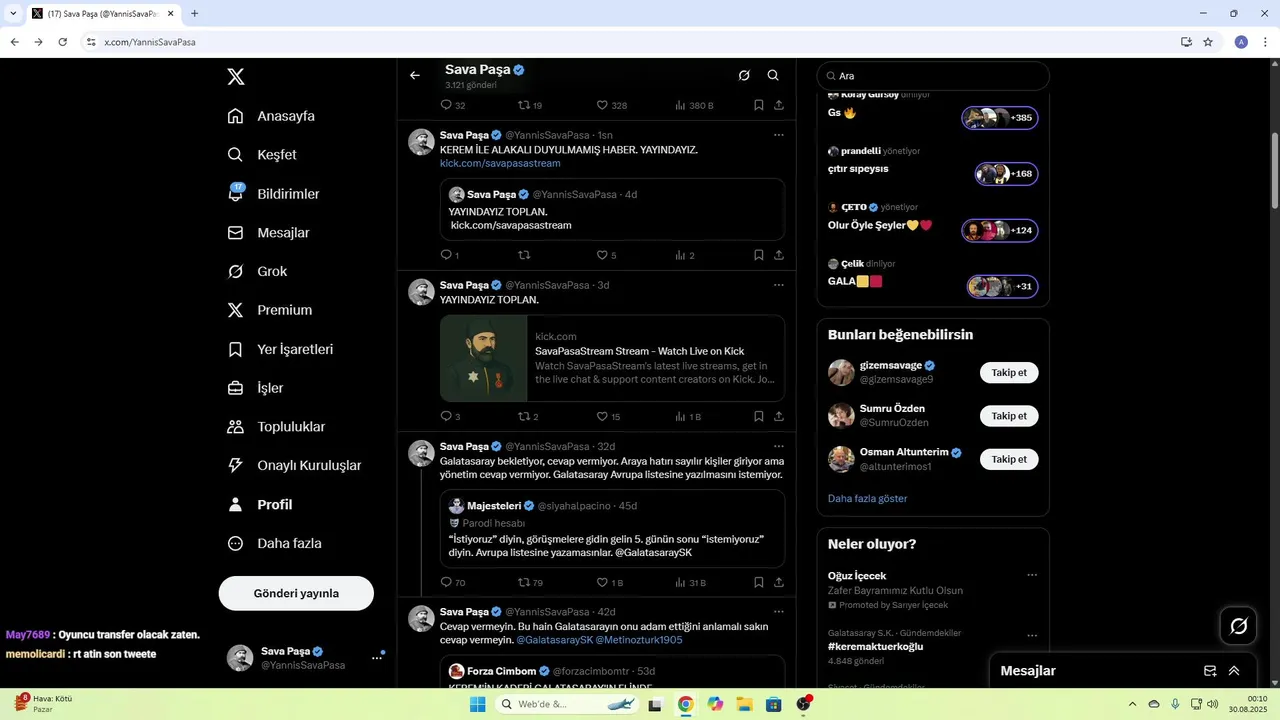Follow Osman Altunterim with Takip et
The height and width of the screenshot is (720, 1280).
(1009, 459)
